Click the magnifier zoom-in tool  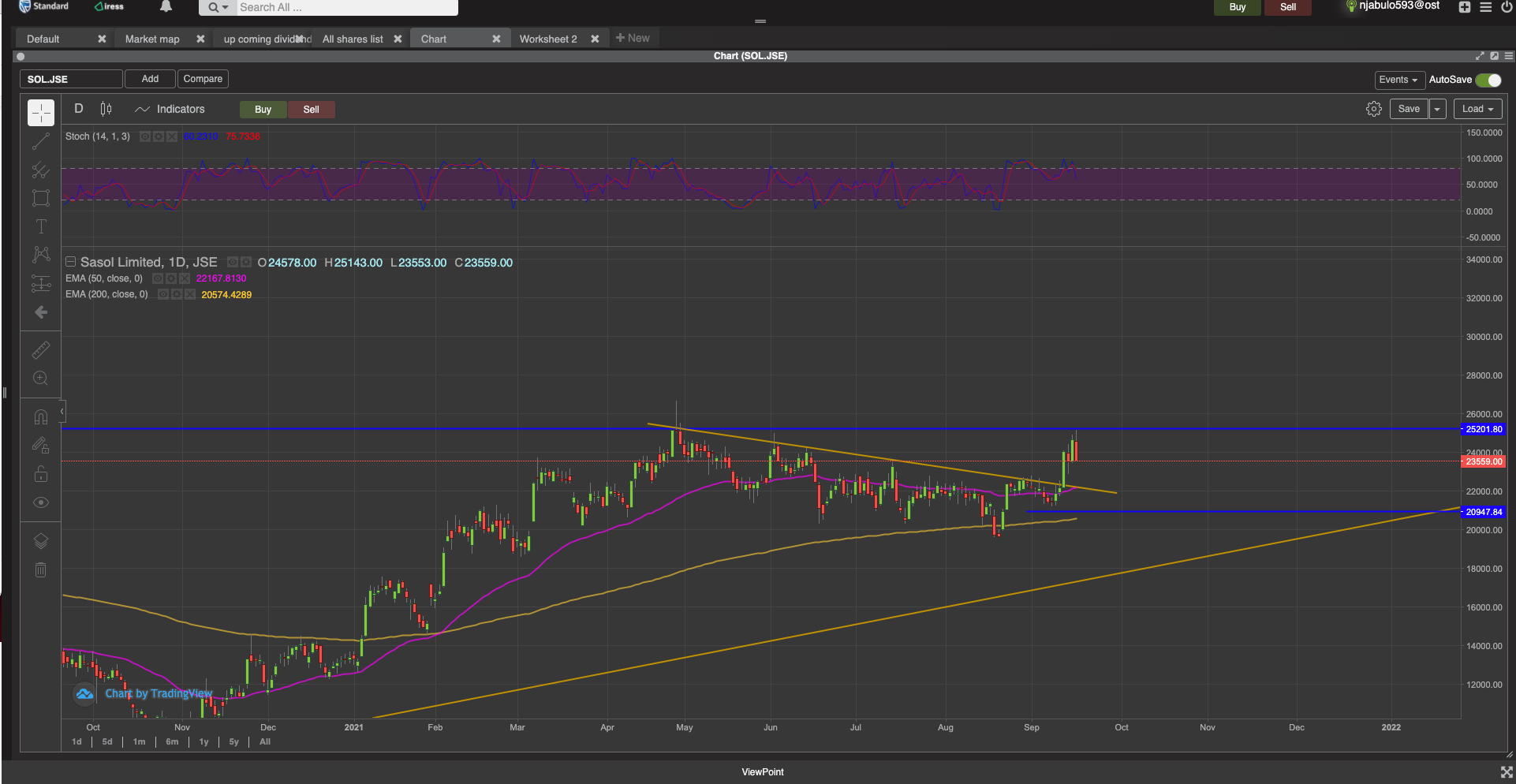[41, 378]
